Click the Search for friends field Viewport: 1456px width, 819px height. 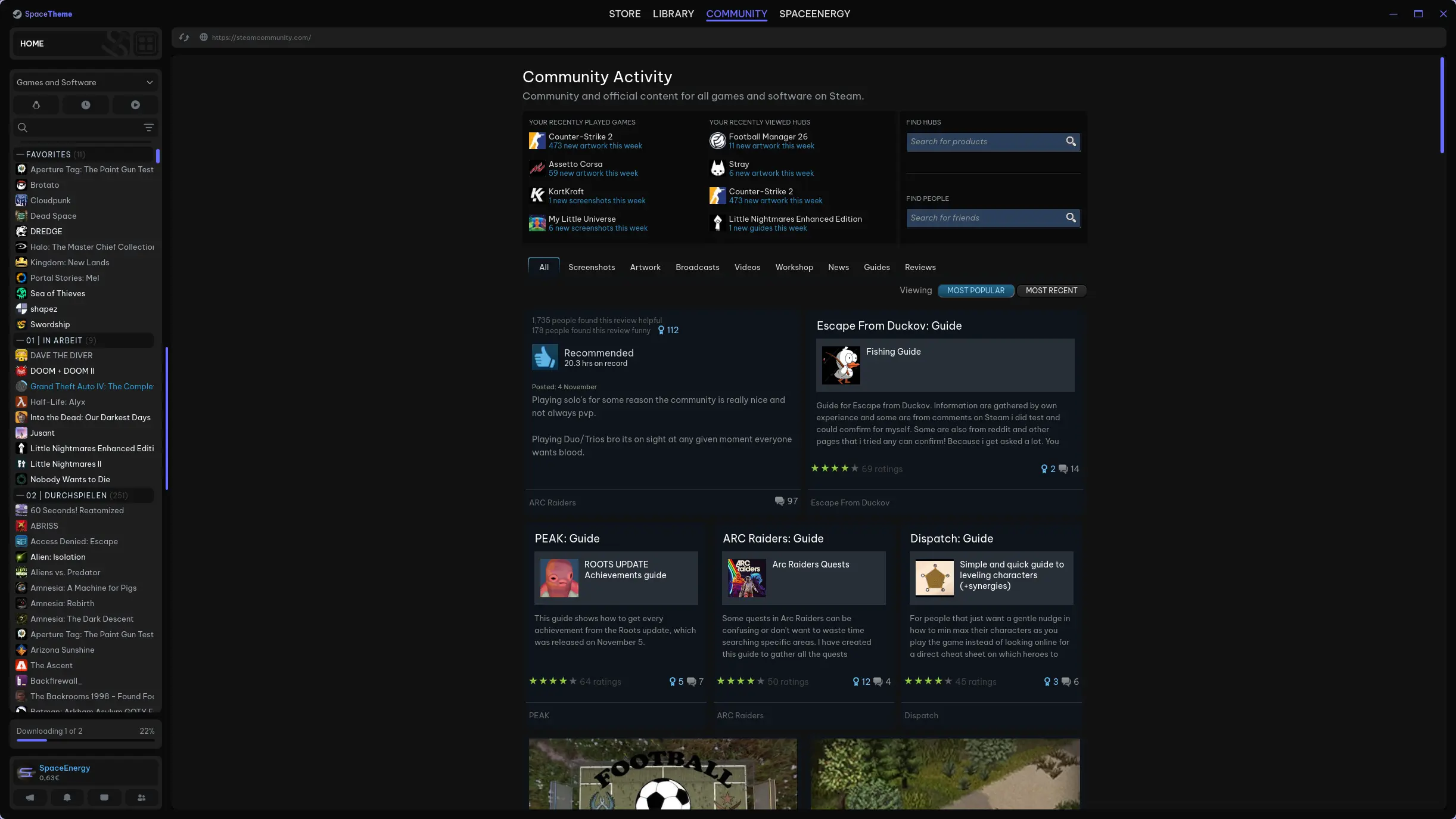point(984,218)
